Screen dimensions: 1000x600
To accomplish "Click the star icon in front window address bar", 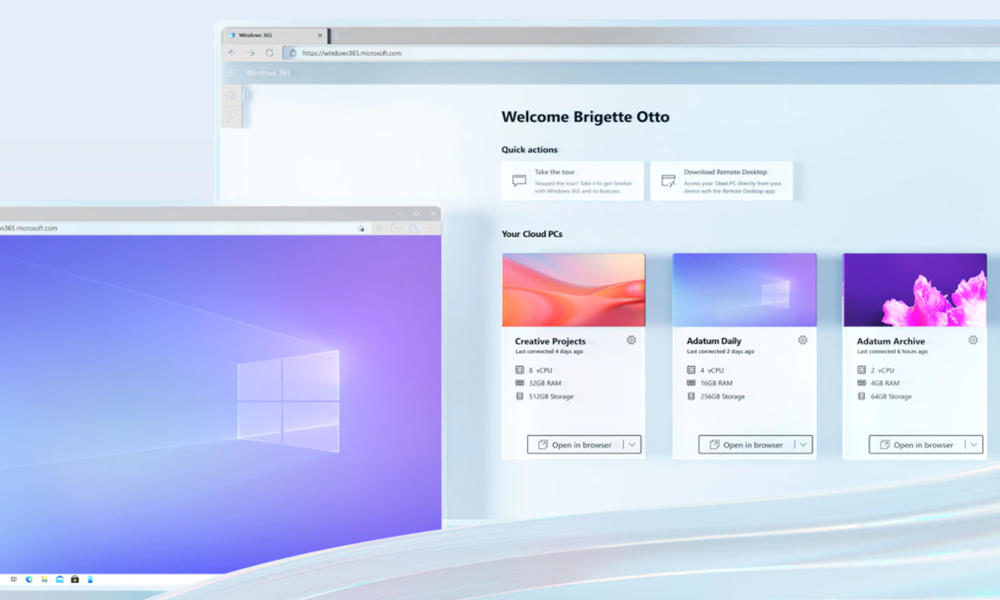I will click(362, 228).
